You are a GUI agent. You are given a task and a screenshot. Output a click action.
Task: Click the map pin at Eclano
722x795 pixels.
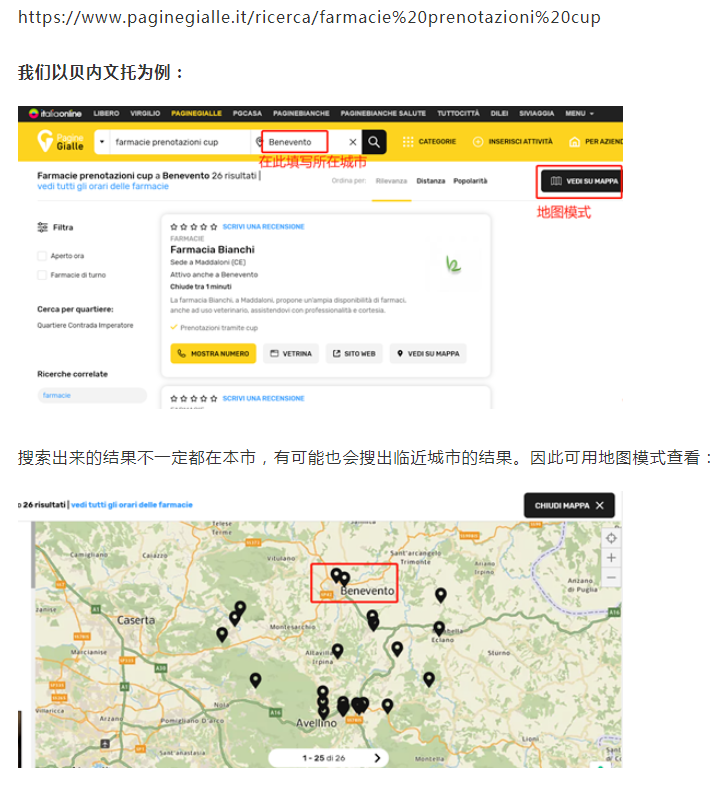[439, 629]
